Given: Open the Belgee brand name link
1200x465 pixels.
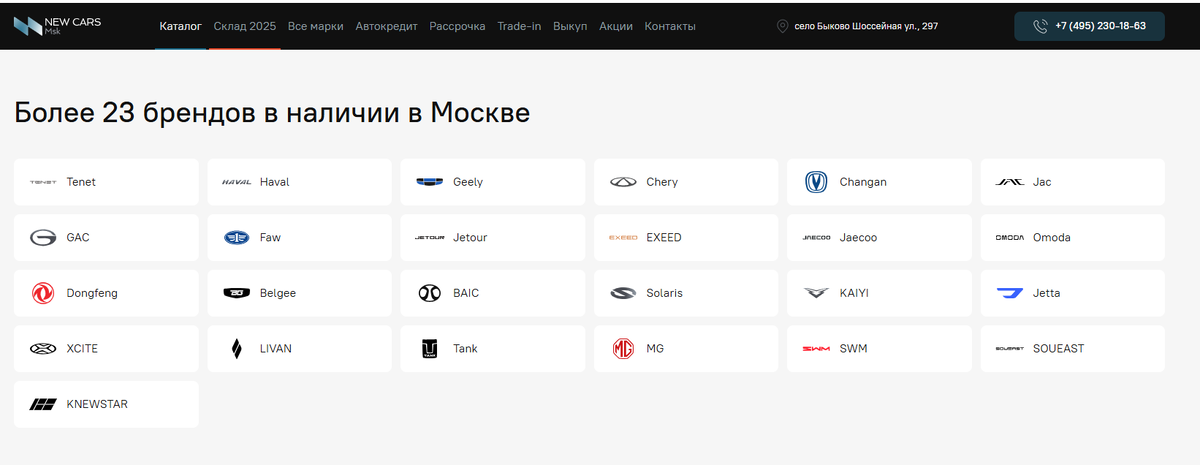Looking at the screenshot, I should pyautogui.click(x=278, y=293).
